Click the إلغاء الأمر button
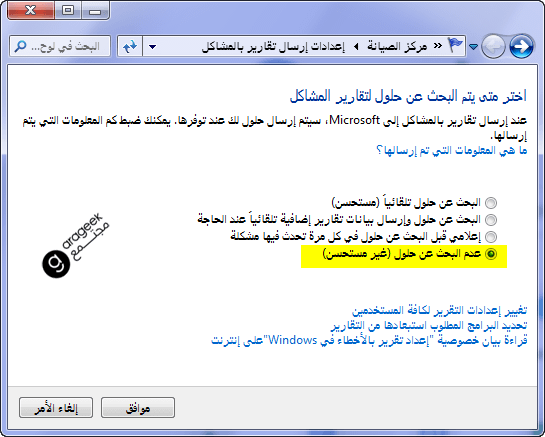 (x=56, y=407)
